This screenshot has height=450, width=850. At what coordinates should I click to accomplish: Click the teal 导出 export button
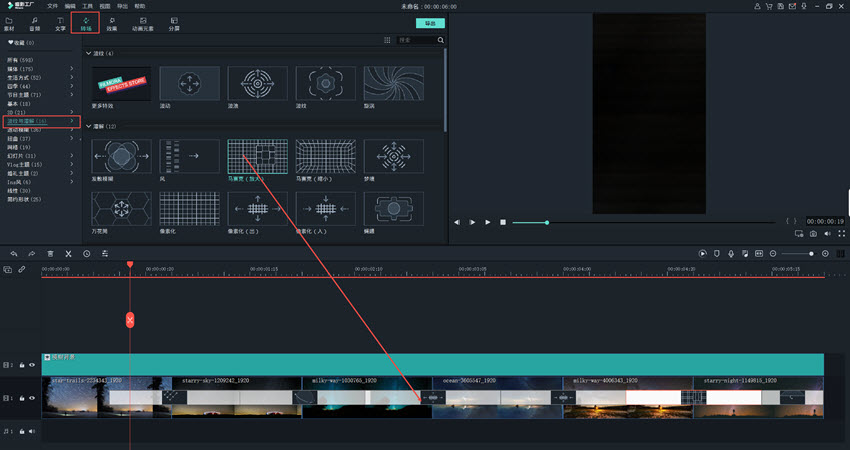coord(431,22)
